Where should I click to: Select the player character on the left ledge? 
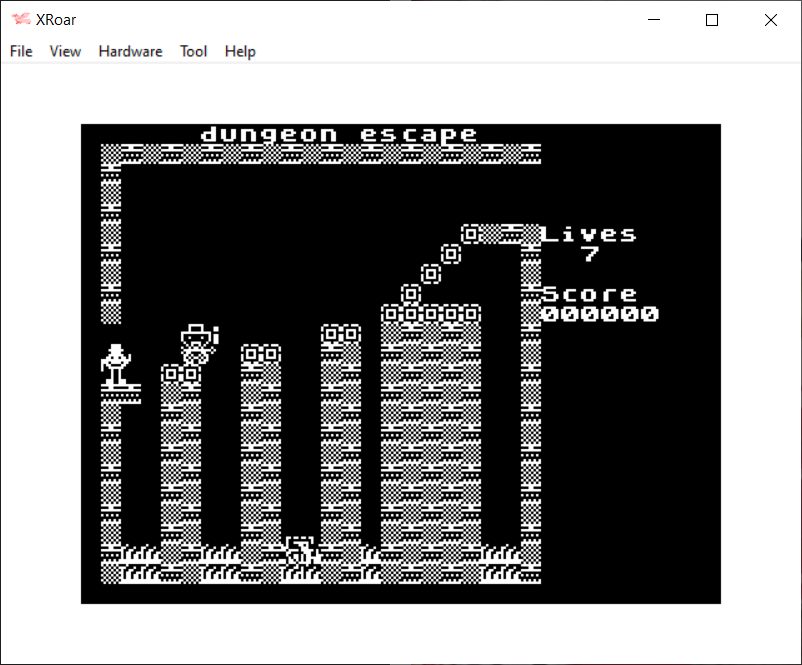117,365
